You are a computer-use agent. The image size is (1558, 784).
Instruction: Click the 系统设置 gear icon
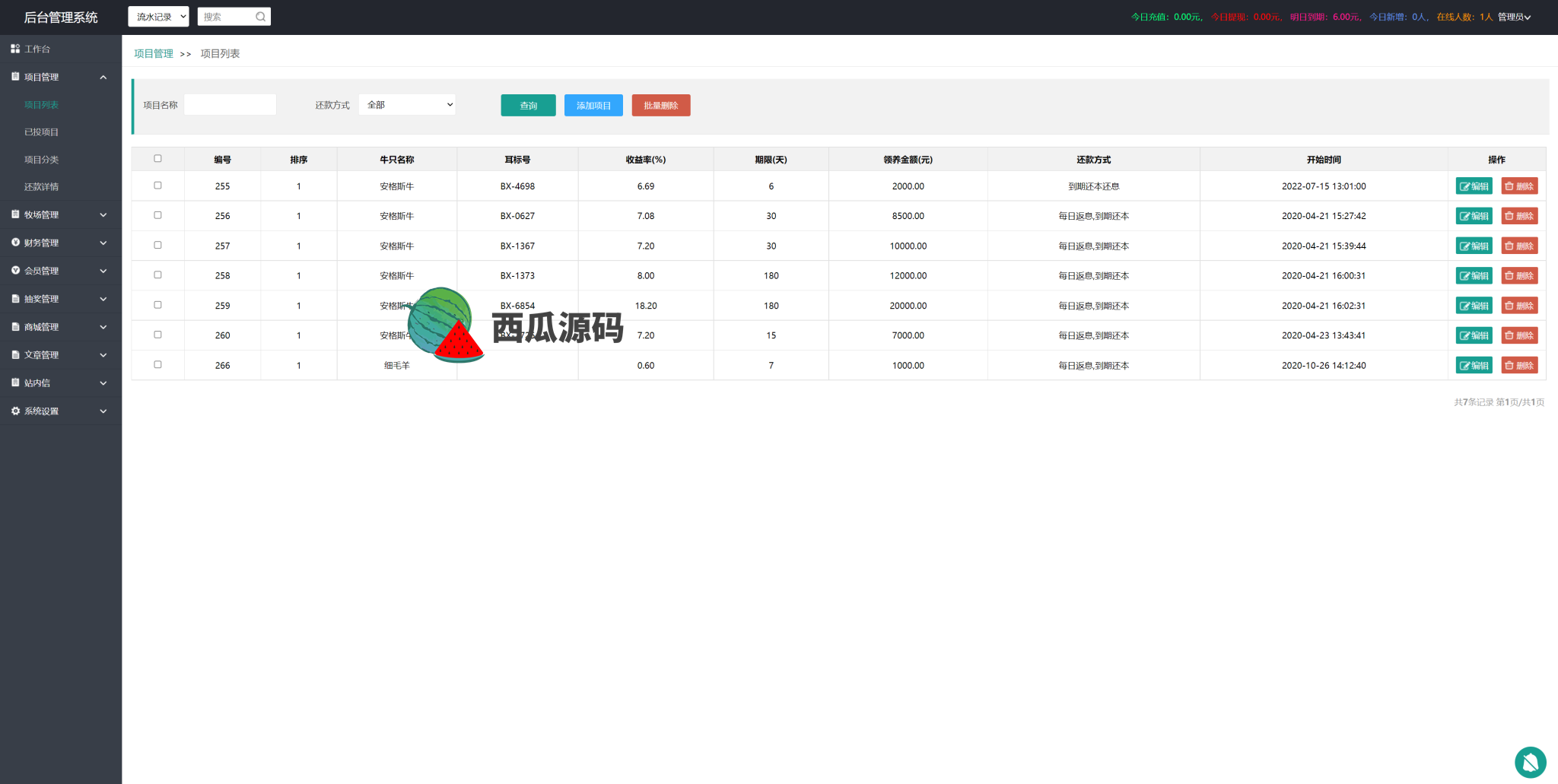coord(15,411)
